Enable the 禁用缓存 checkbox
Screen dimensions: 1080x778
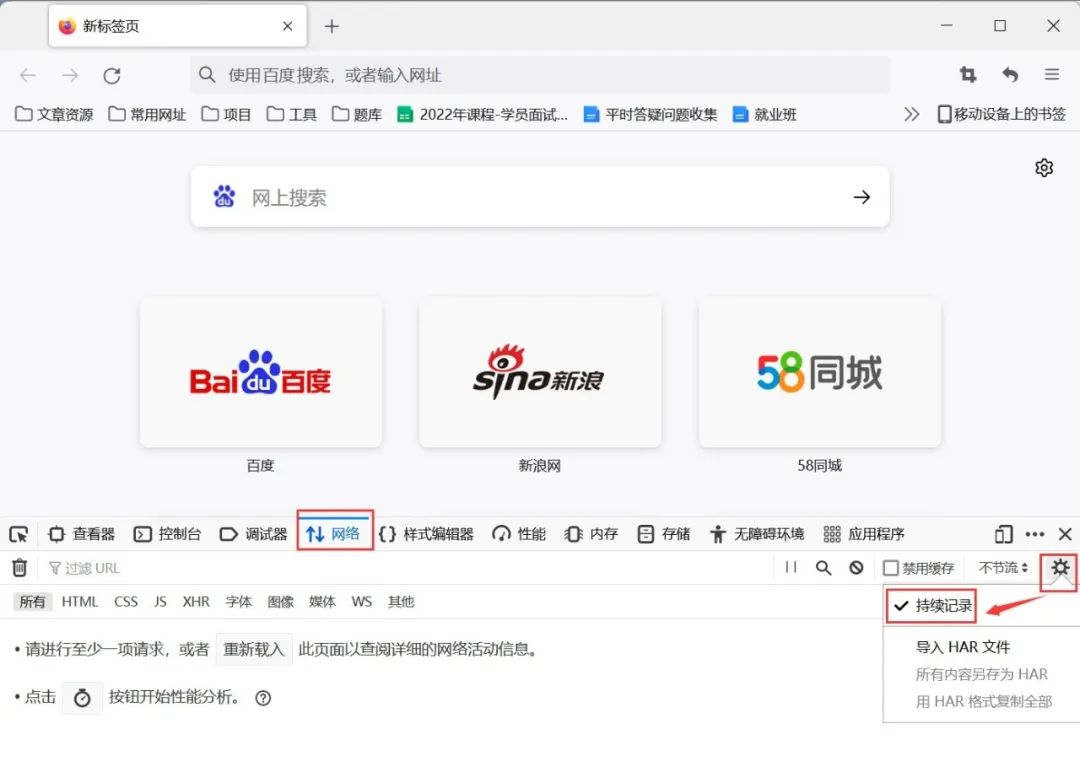pos(891,567)
